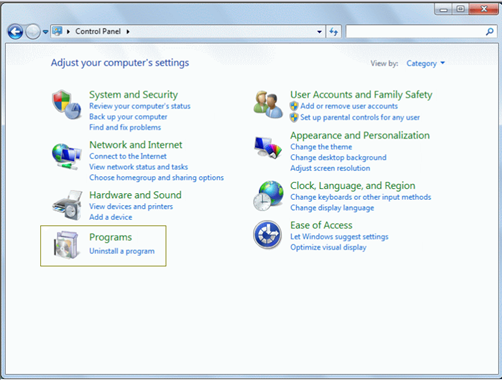Viewport: 502px width, 381px height.
Task: Open the recent pages dropdown arrow
Action: point(45,32)
